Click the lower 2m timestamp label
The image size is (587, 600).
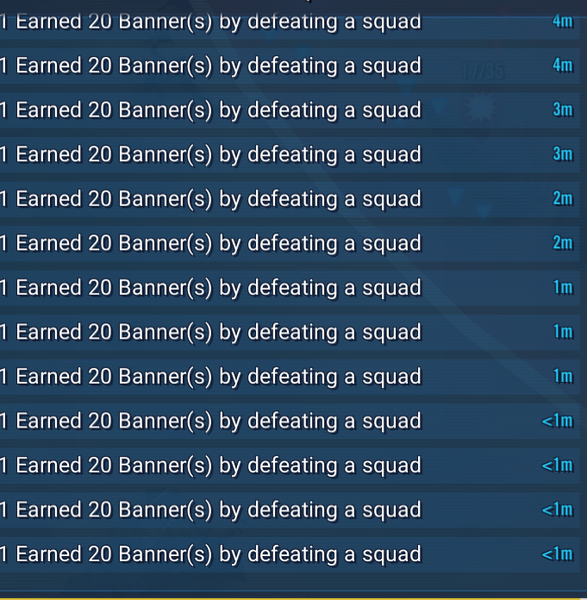tap(563, 243)
